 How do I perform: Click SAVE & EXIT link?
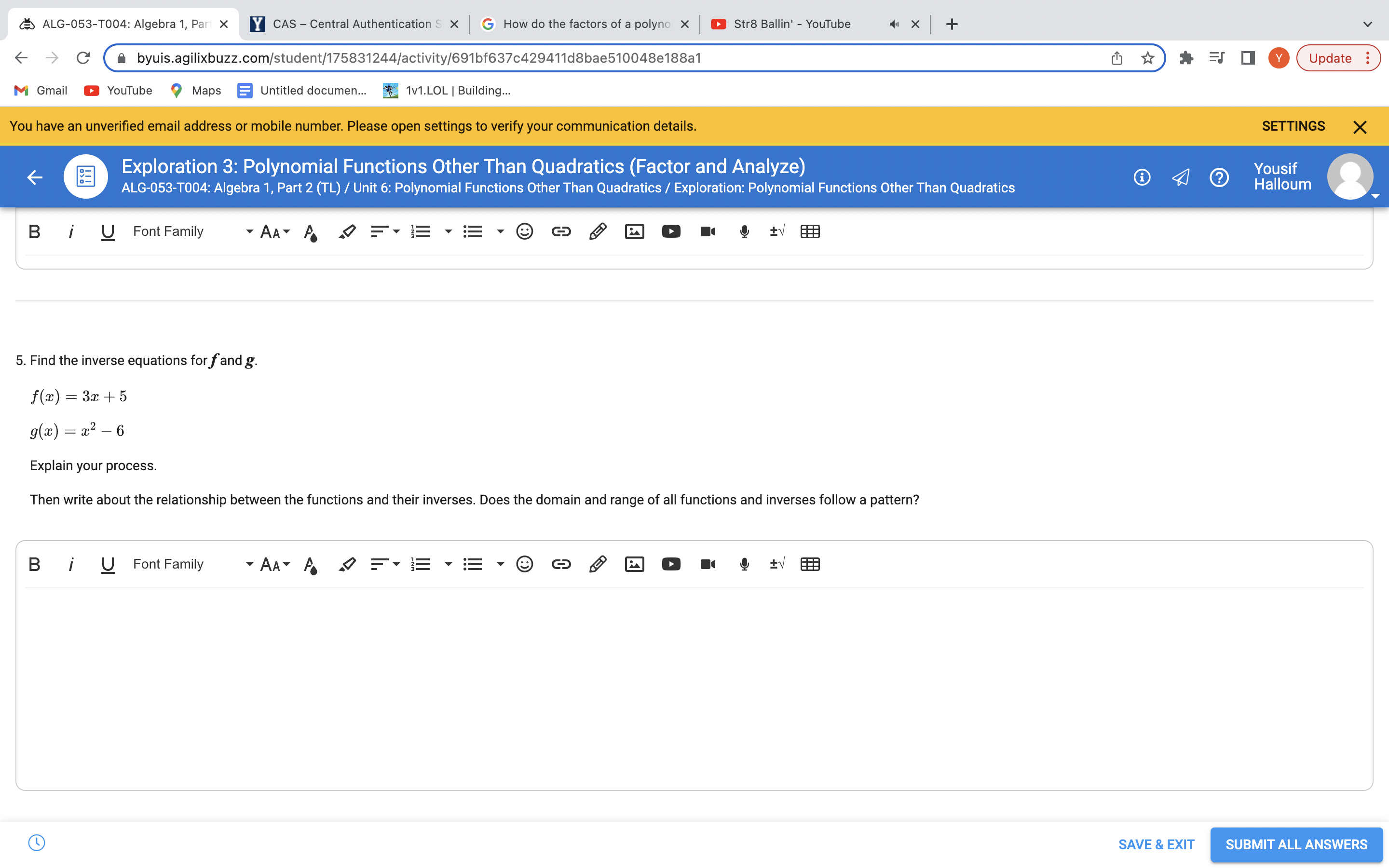point(1156,844)
